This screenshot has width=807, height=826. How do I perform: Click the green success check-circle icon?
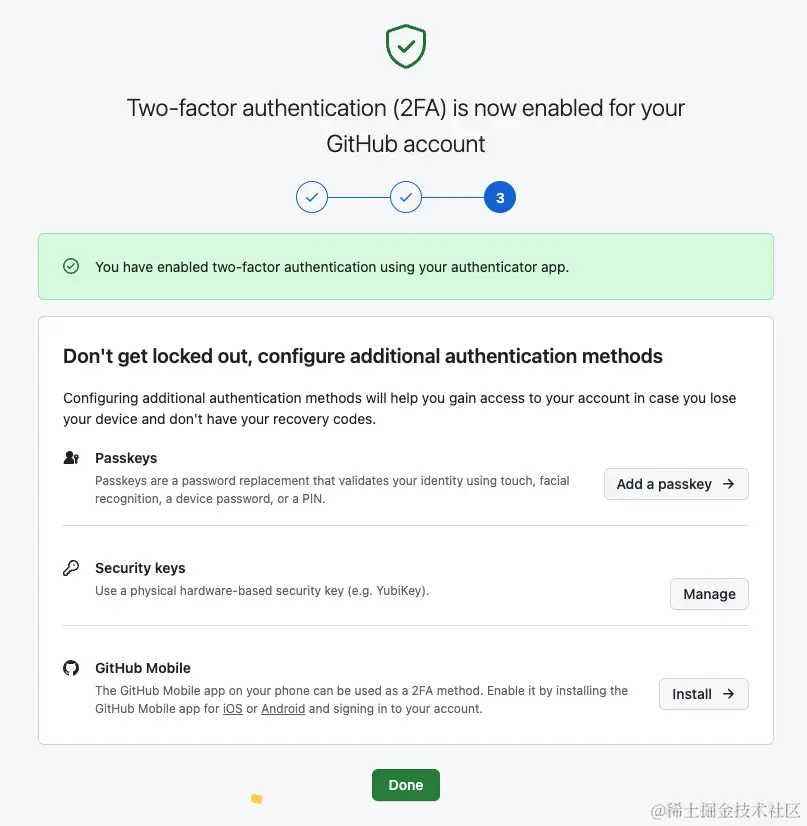pyautogui.click(x=71, y=266)
